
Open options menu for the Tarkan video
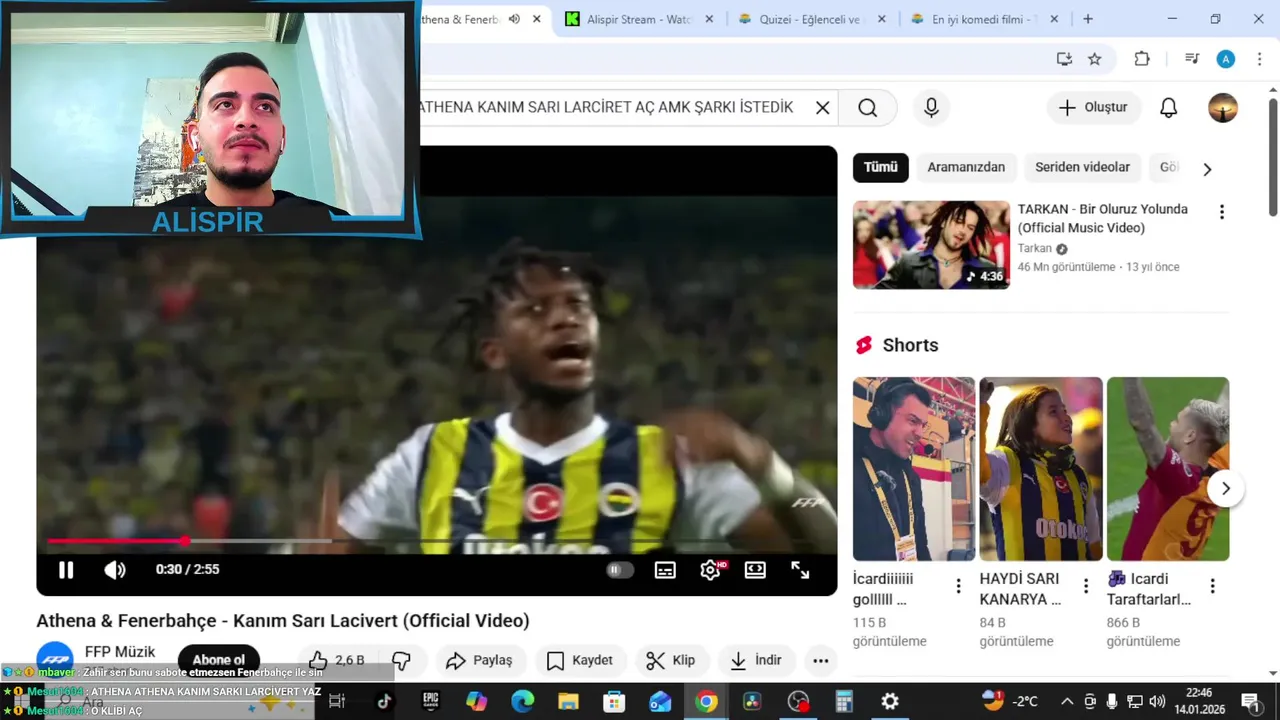click(1221, 212)
